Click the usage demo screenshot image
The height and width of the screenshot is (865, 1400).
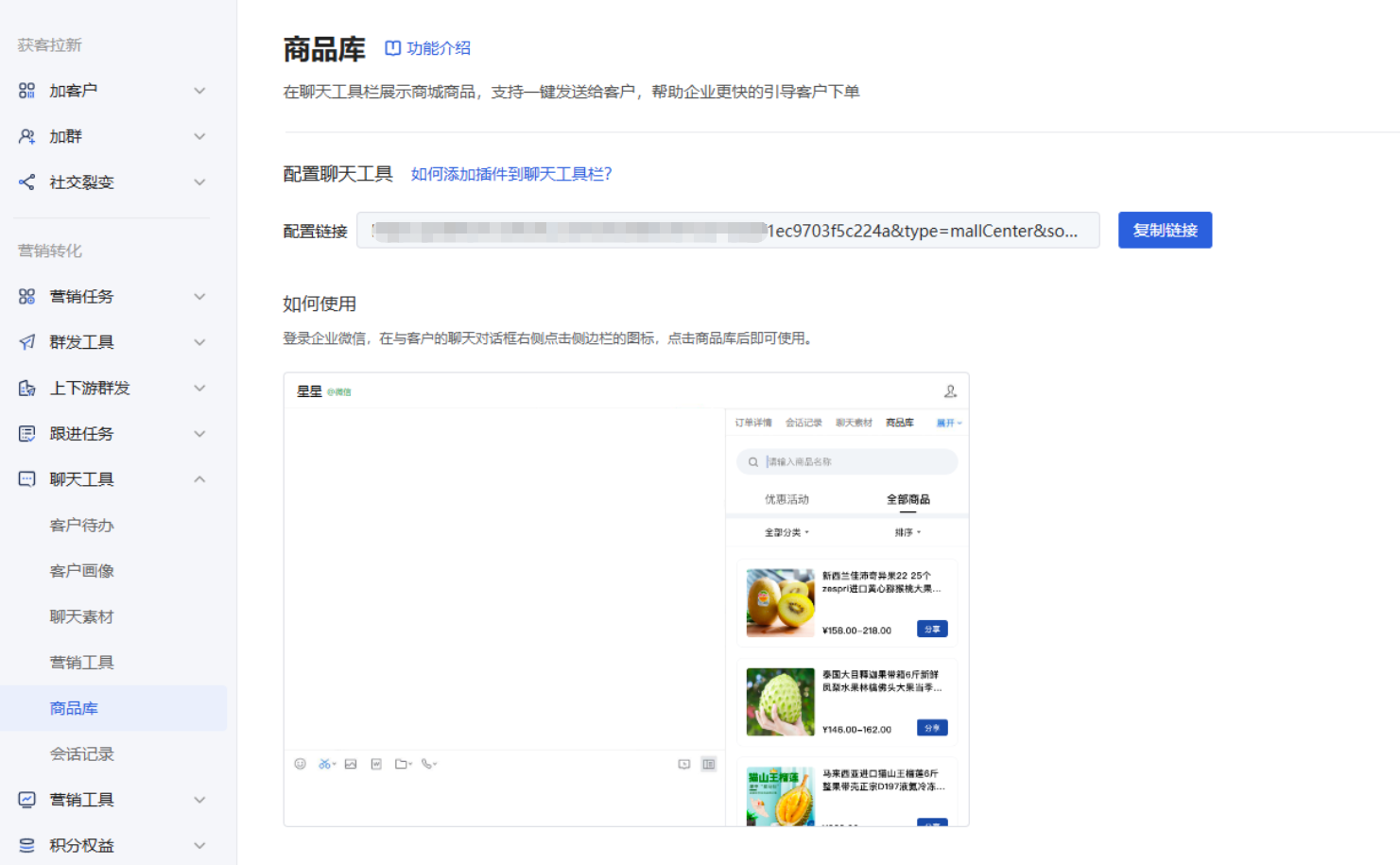[x=626, y=599]
